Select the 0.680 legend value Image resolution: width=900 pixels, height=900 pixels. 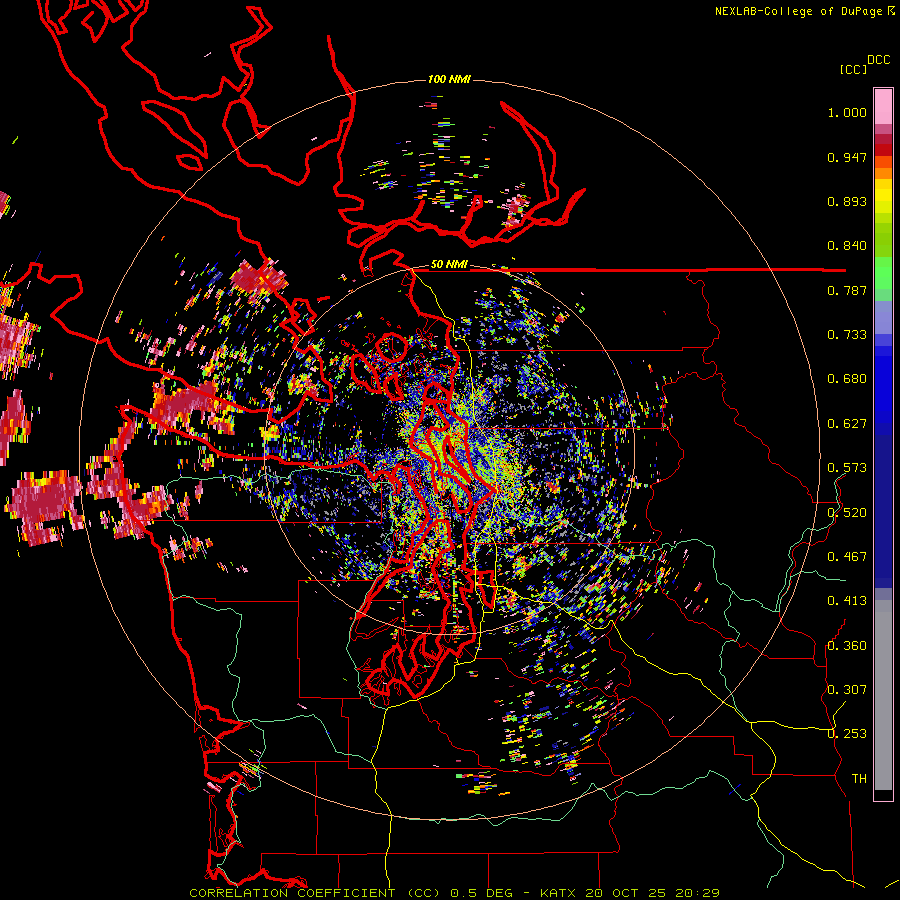[x=847, y=379]
